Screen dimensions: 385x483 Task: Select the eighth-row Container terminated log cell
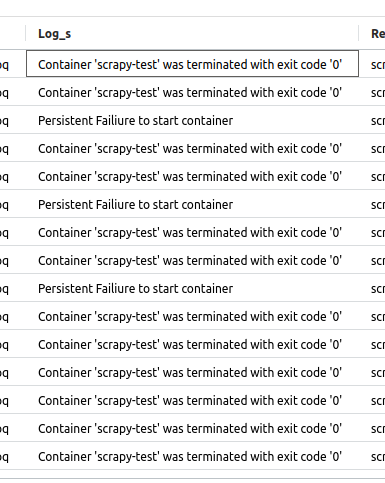pyautogui.click(x=192, y=260)
